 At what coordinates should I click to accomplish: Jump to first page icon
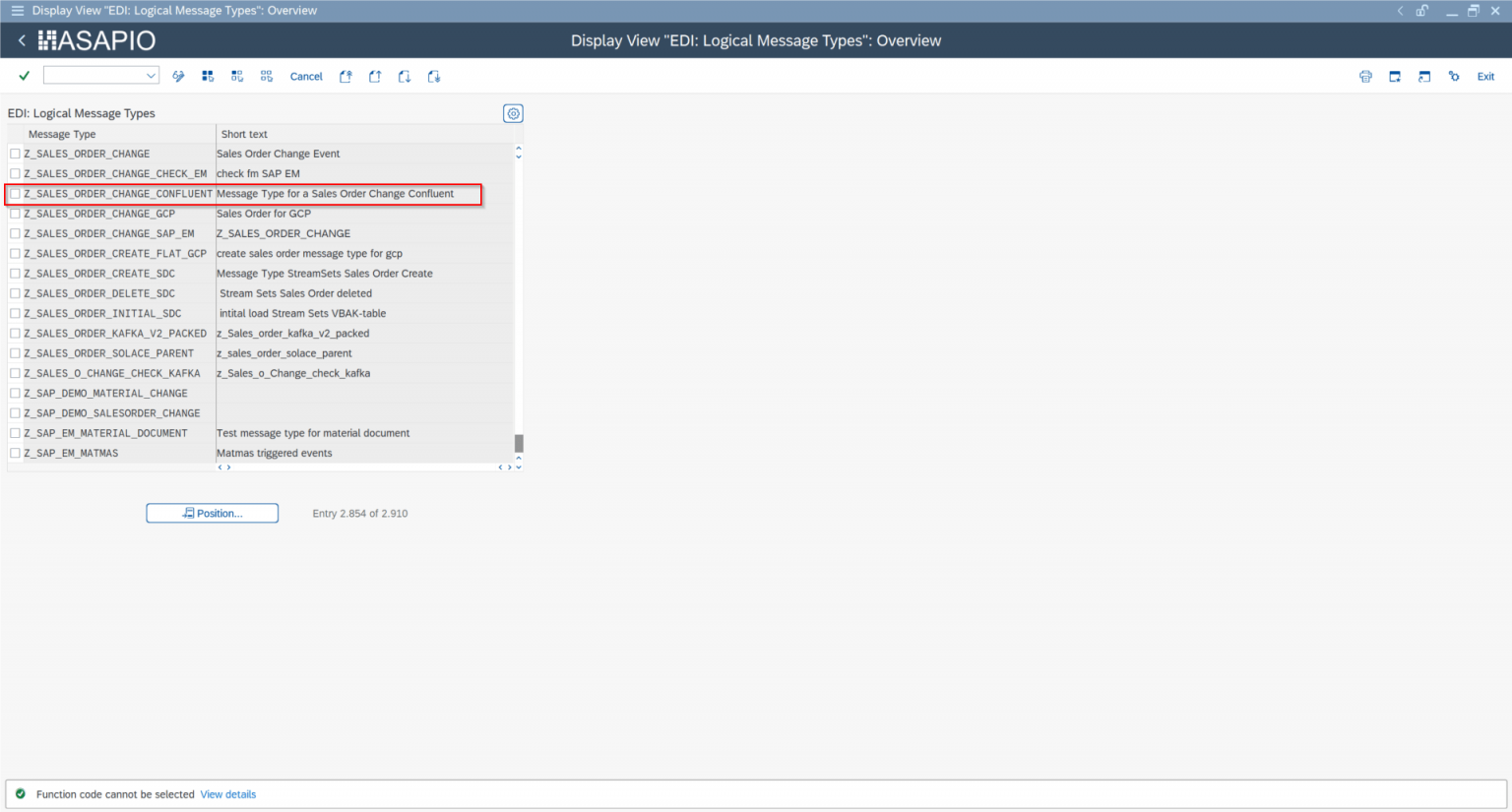(x=346, y=76)
